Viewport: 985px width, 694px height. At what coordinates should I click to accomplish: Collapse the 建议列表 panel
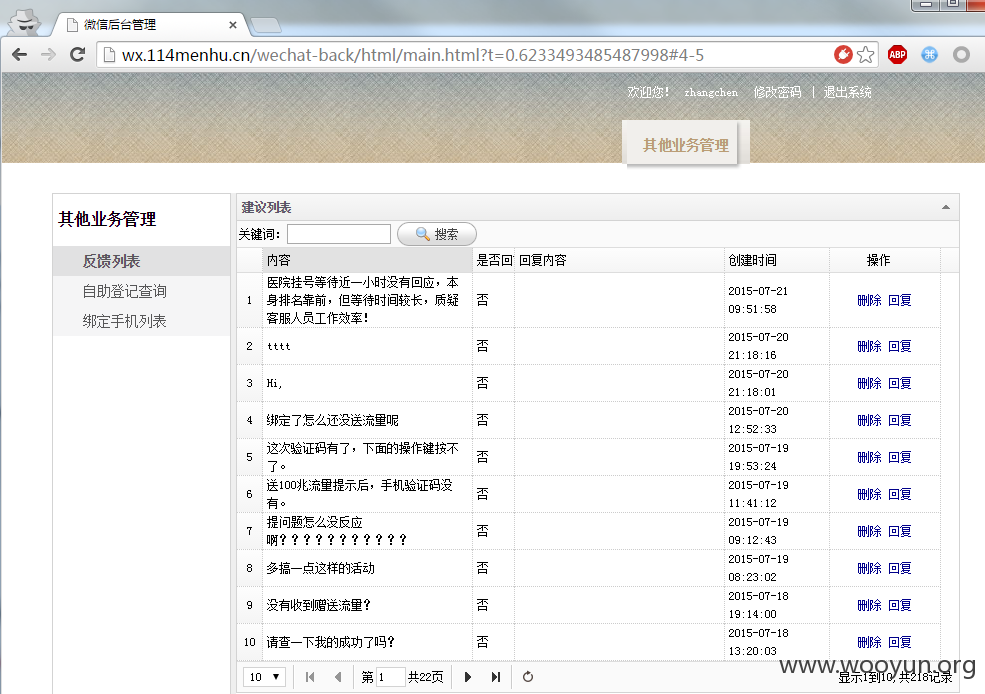[x=945, y=207]
